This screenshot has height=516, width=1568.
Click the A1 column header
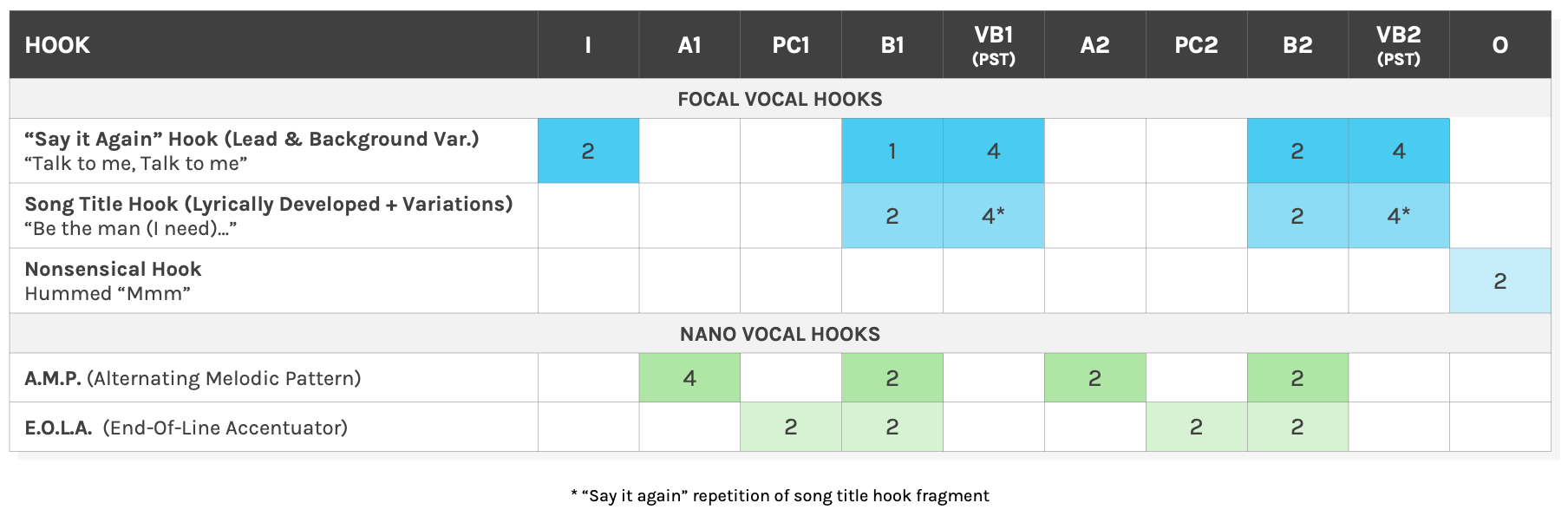click(x=689, y=45)
